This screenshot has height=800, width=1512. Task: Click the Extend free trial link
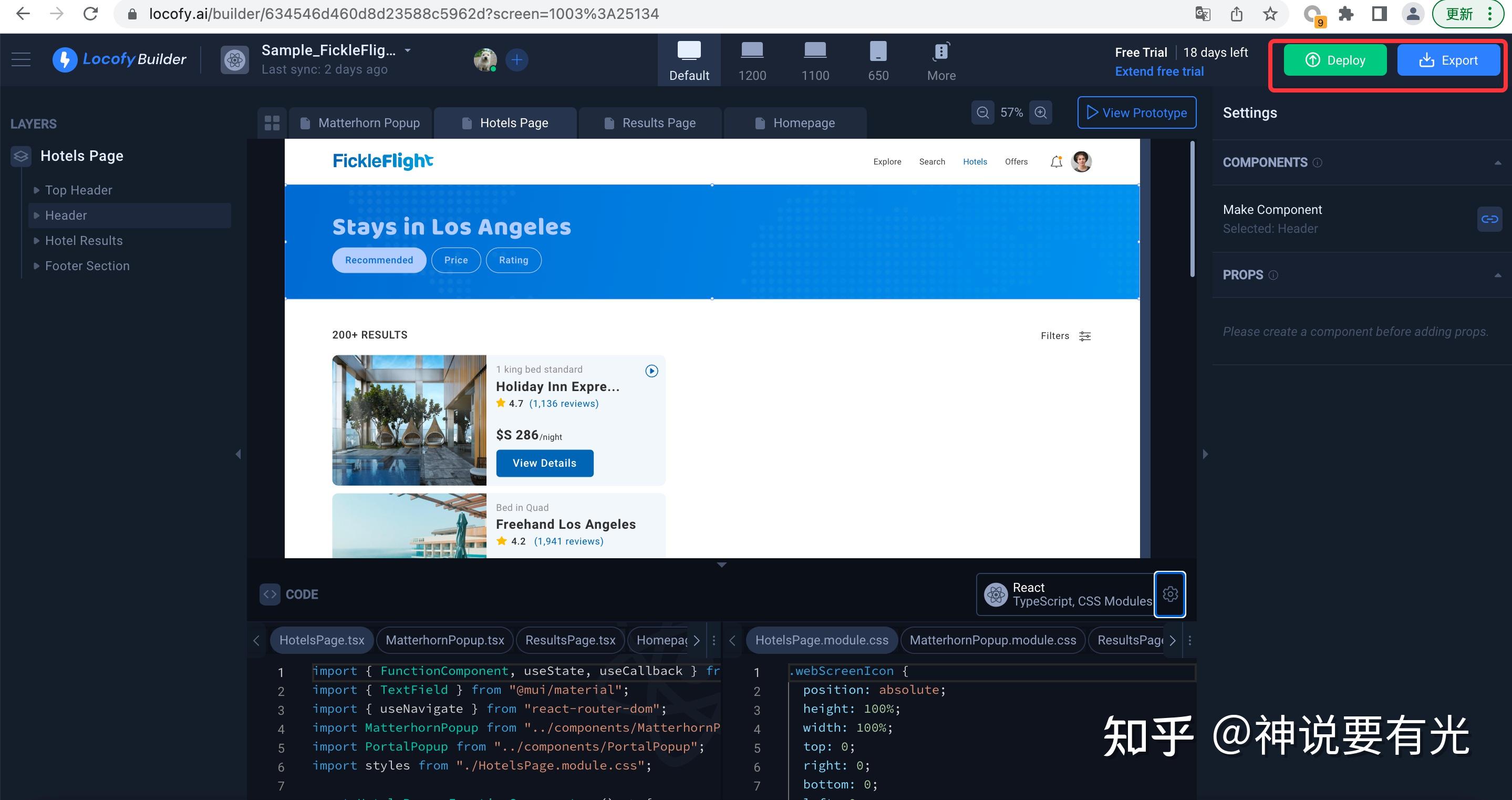(x=1158, y=71)
